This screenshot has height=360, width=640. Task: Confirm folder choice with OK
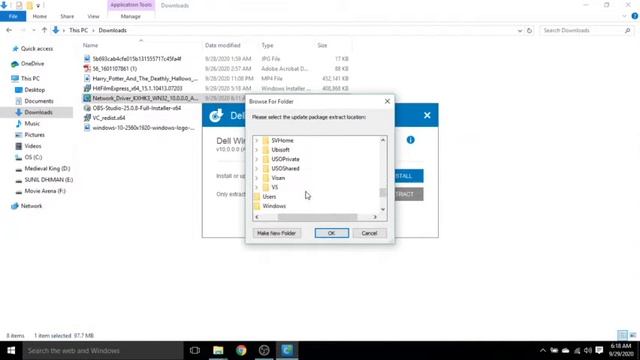point(331,233)
